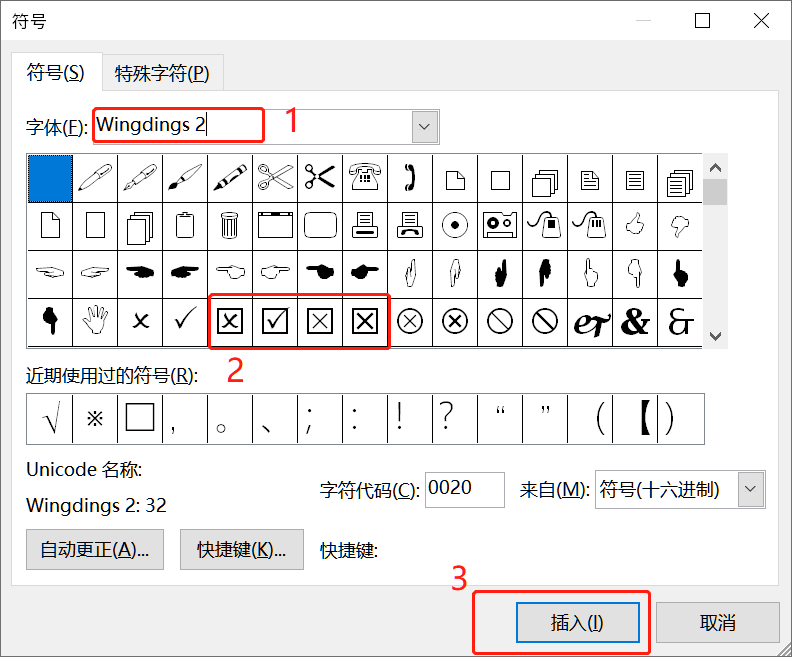792x657 pixels.
Task: Pick the recent exclamation mark symbol
Action: 410,419
